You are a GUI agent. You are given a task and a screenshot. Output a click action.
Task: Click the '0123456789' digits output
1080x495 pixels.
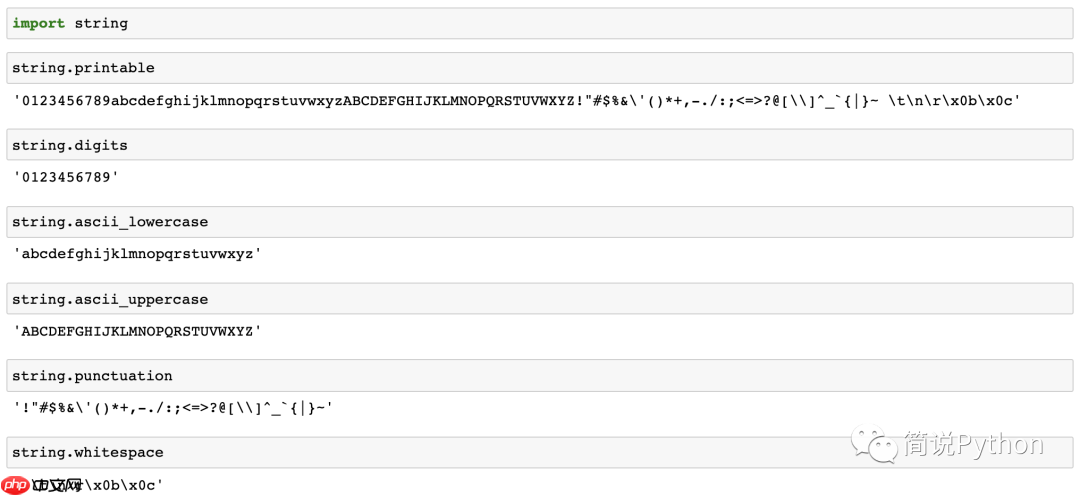pyautogui.click(x=66, y=178)
